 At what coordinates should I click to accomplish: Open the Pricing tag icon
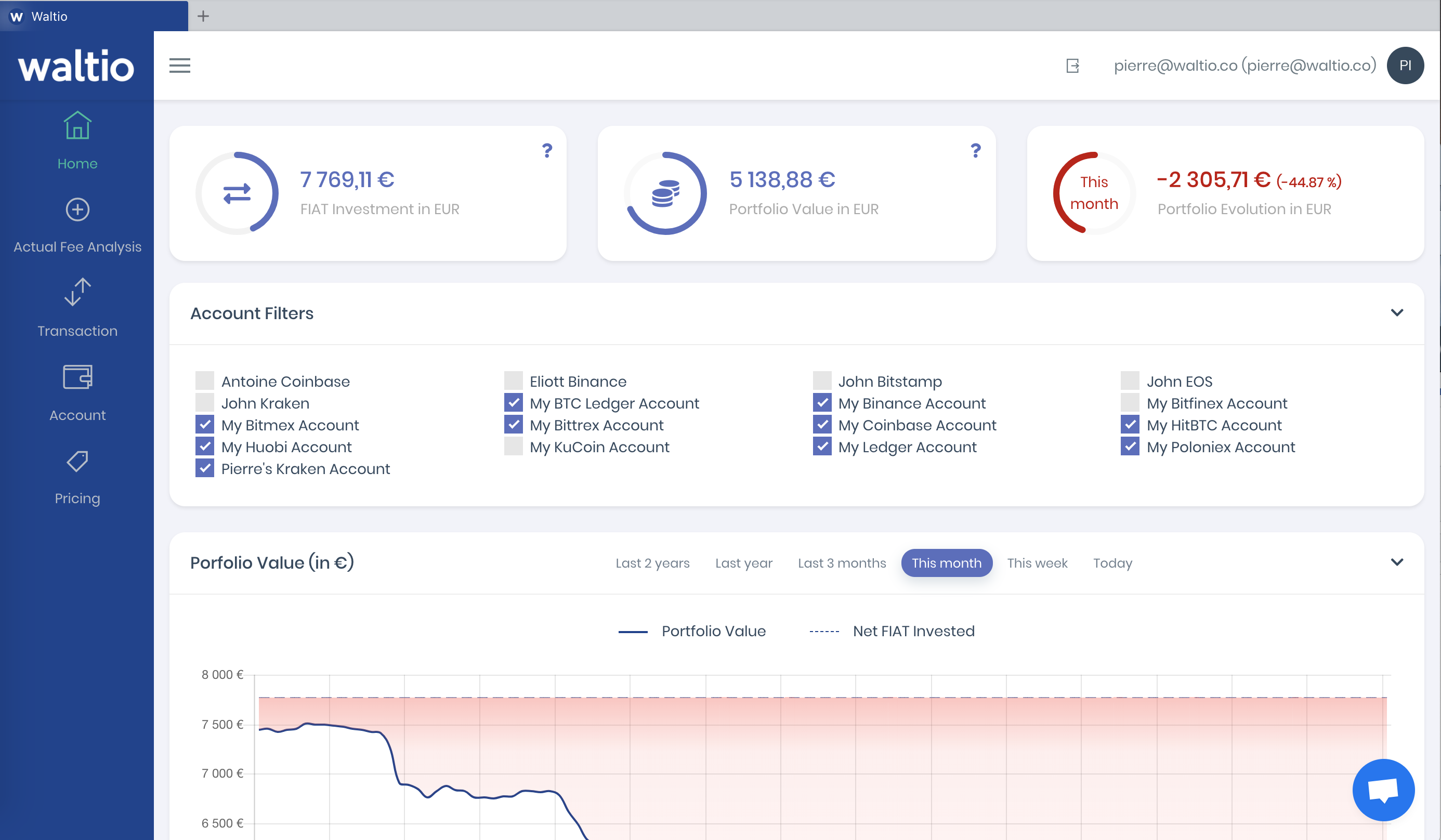click(77, 461)
